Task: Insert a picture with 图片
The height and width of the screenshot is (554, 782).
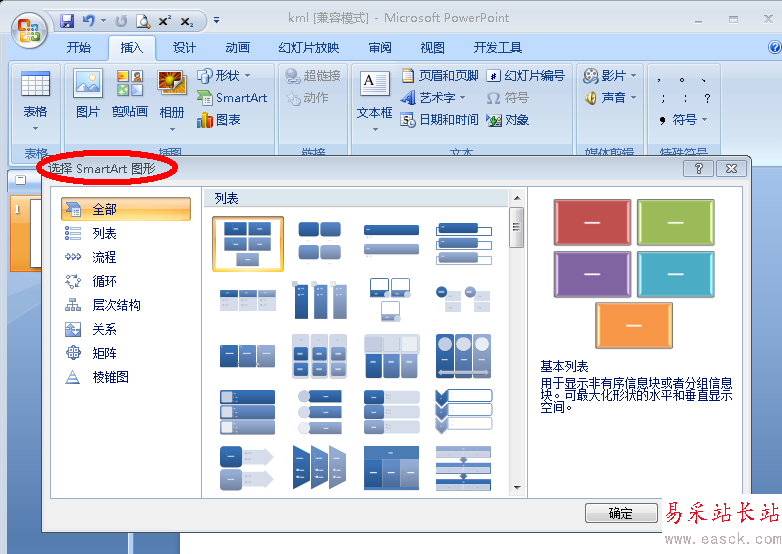Action: tap(88, 95)
